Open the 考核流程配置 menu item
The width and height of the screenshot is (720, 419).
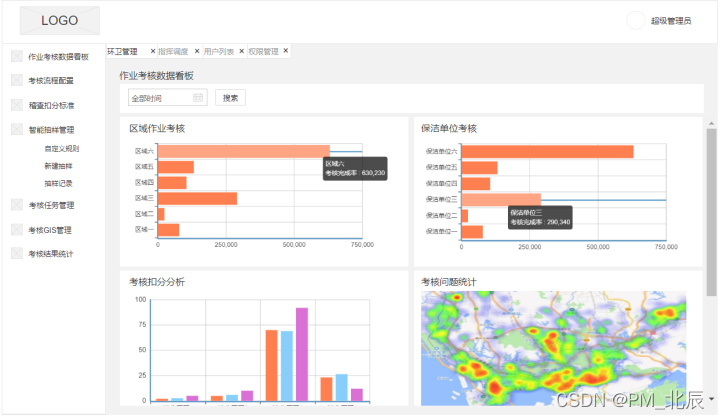click(51, 80)
